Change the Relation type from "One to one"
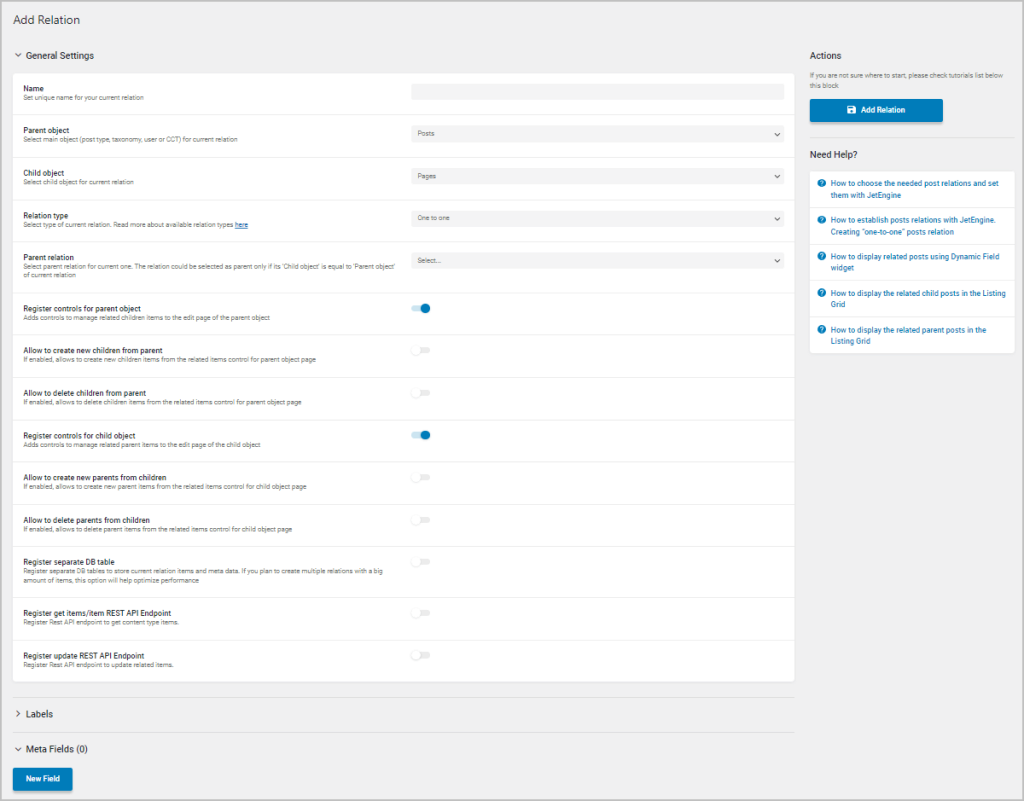Image resolution: width=1024 pixels, height=801 pixels. click(x=596, y=217)
